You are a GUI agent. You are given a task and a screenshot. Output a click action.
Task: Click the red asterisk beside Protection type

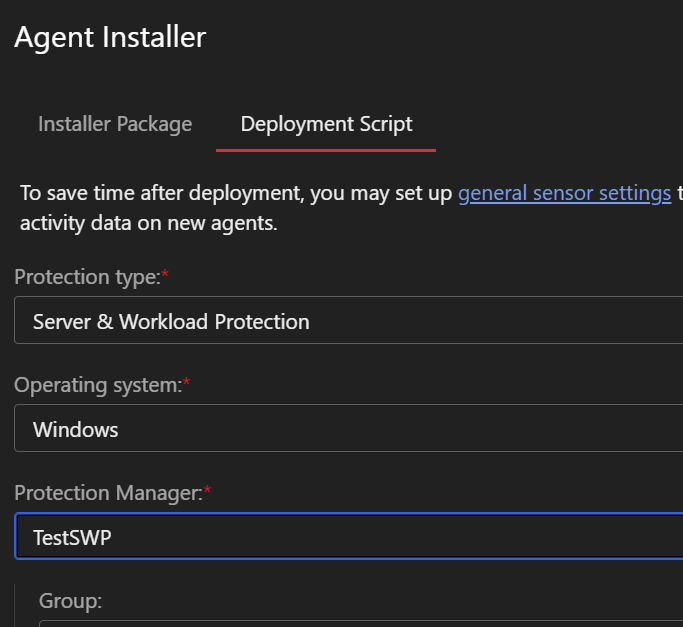[x=165, y=275]
